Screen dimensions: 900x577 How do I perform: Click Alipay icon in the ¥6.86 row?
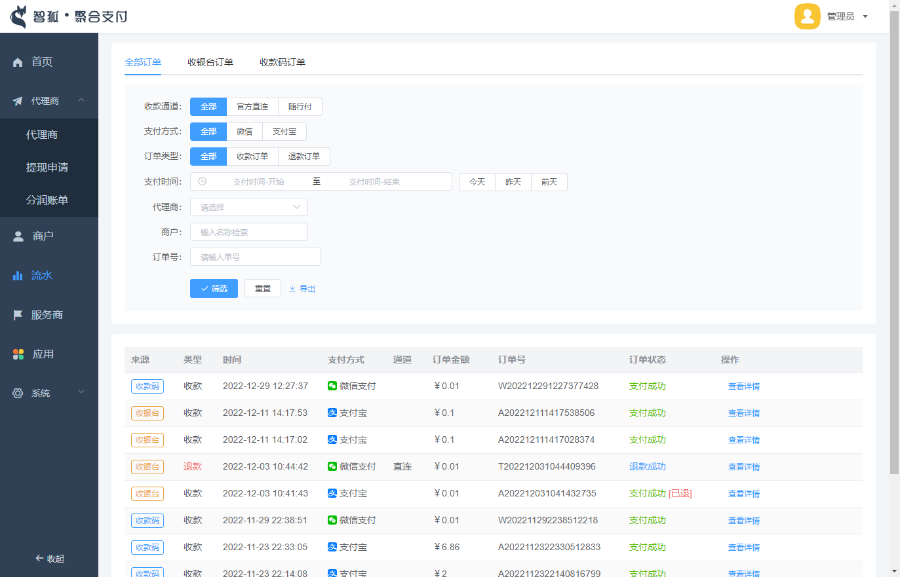[332, 547]
